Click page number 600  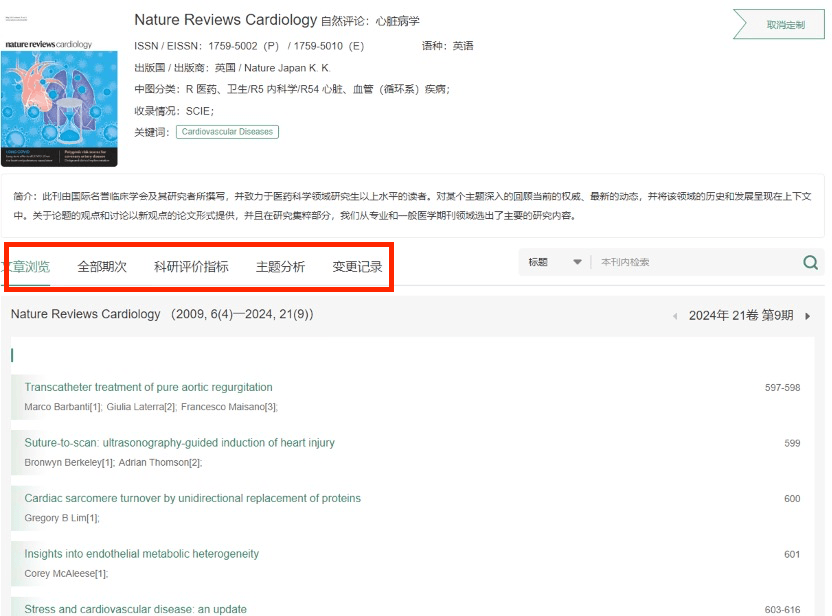tap(792, 499)
